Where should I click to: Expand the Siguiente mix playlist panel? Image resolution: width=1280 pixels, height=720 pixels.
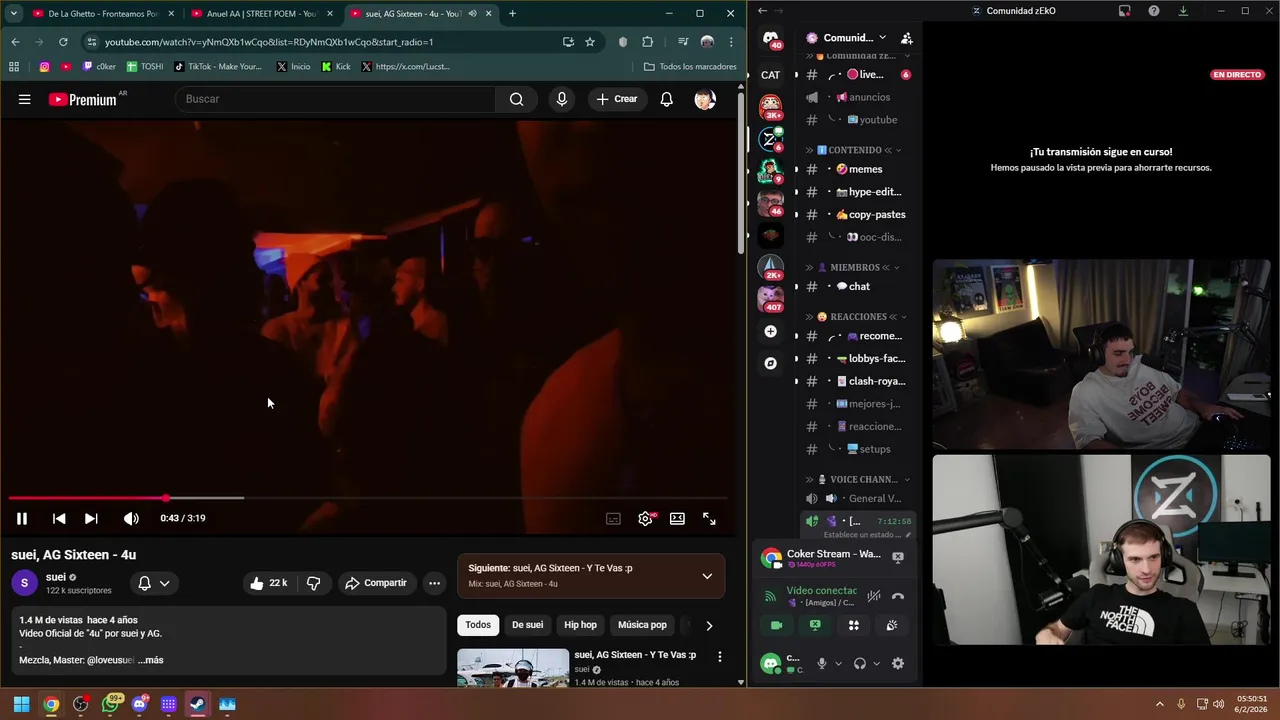(x=707, y=576)
